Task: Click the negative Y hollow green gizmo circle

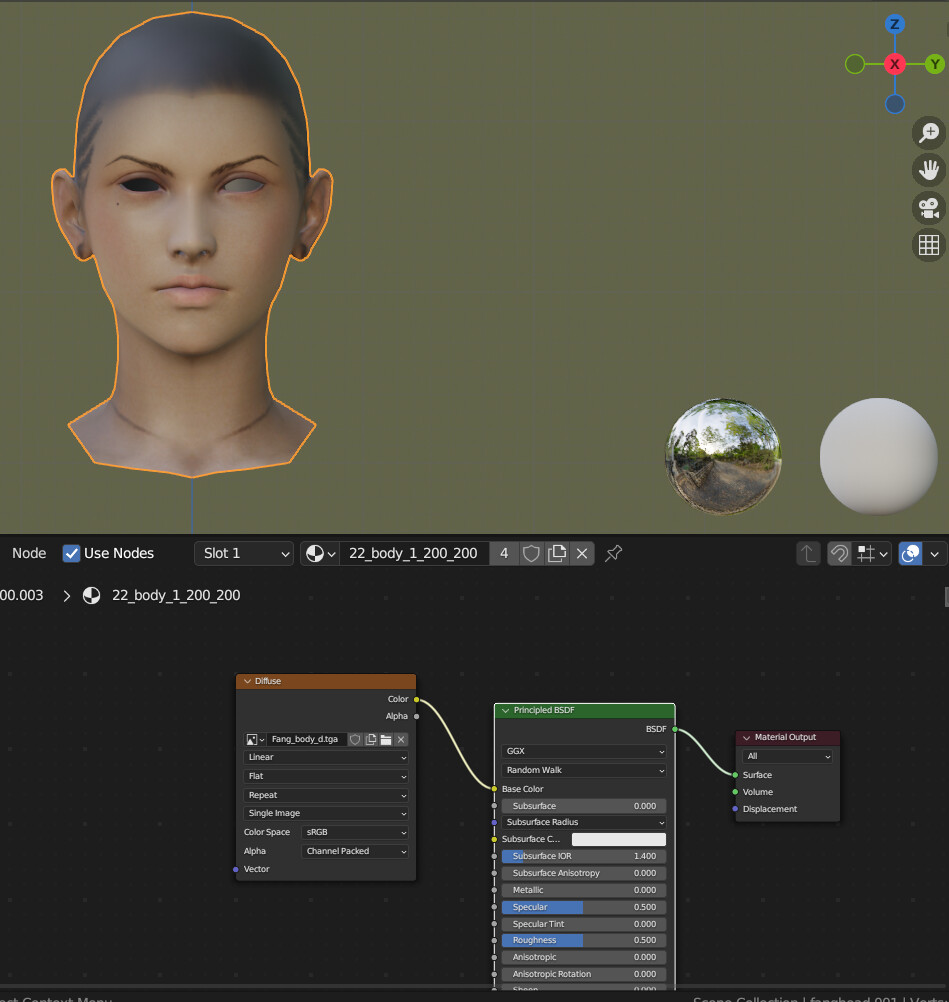Action: tap(855, 64)
